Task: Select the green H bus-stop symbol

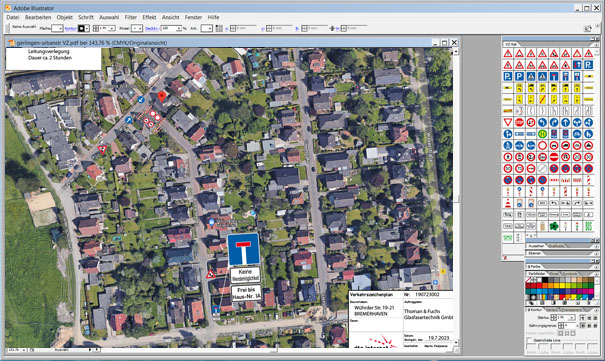Action: coord(542,134)
